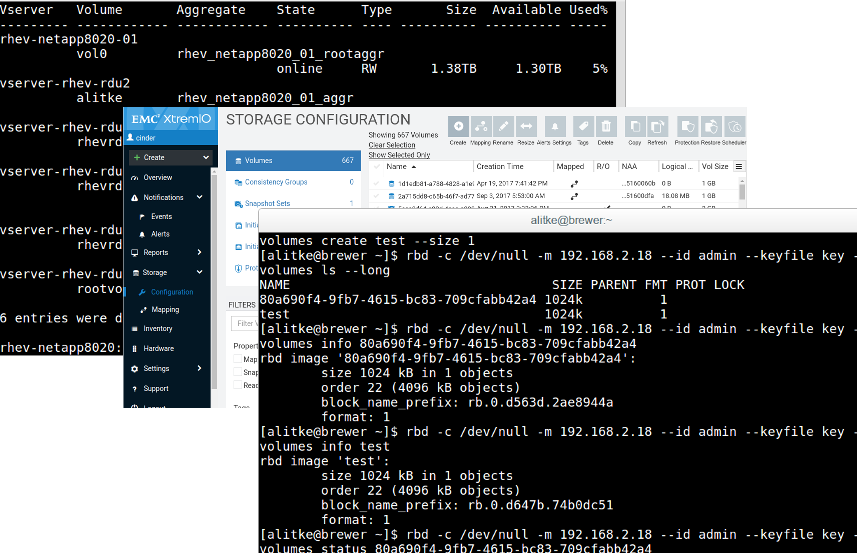Click the EMC XtremIO logo
Screen dimensions: 857x553
[x=171, y=119]
